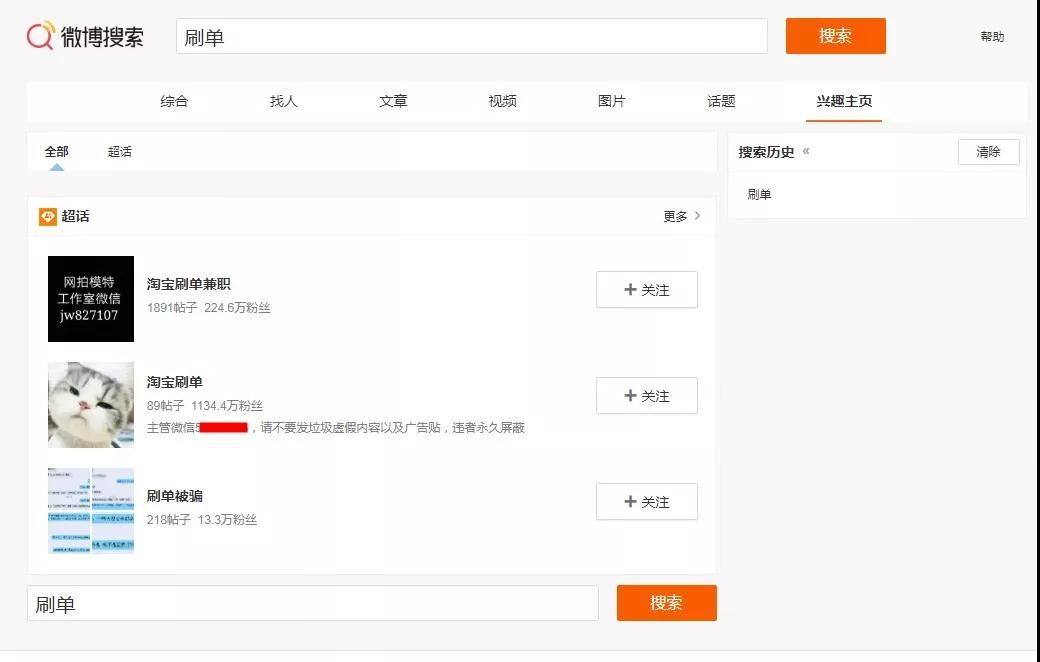Open the 刷单被骗 title link
The width and height of the screenshot is (1040, 662).
(174, 496)
